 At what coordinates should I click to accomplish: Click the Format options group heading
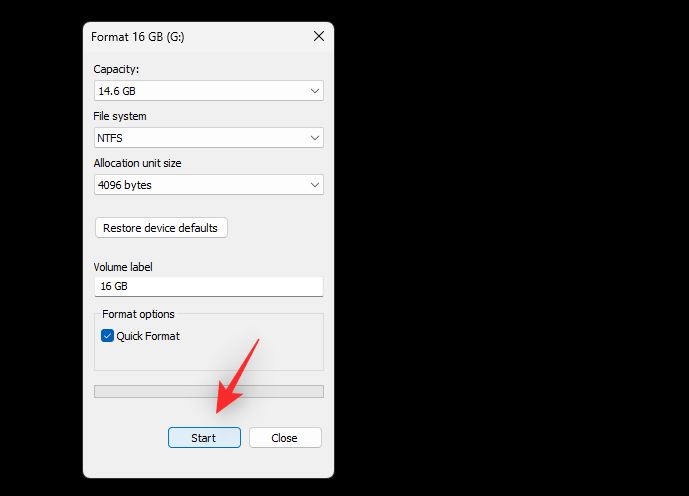point(138,314)
